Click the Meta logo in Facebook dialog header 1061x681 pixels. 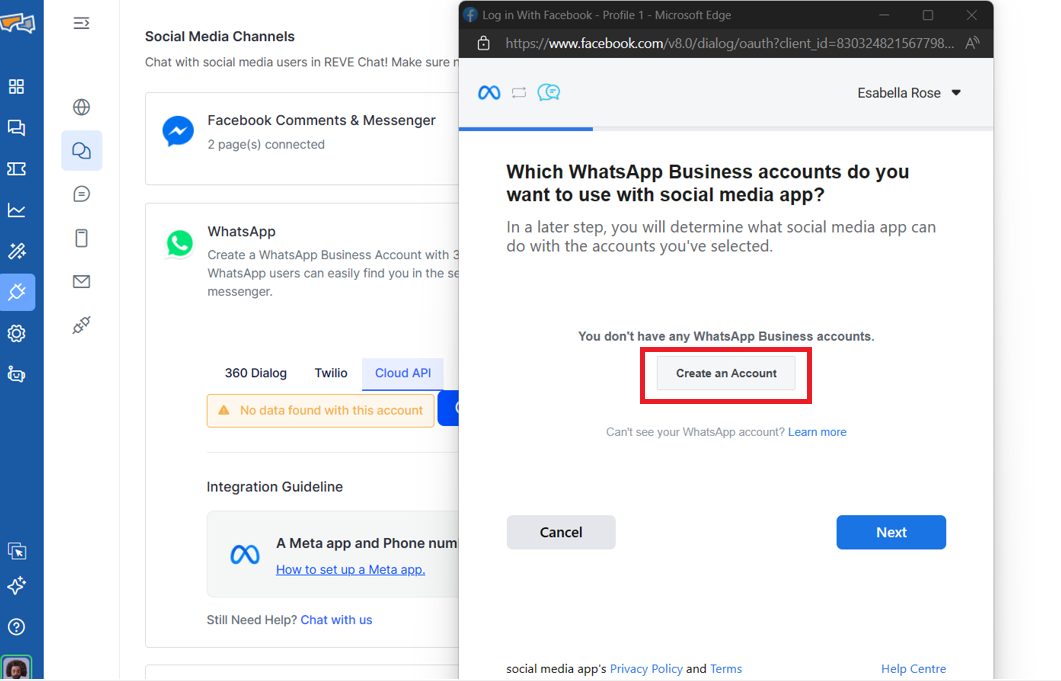coord(489,93)
